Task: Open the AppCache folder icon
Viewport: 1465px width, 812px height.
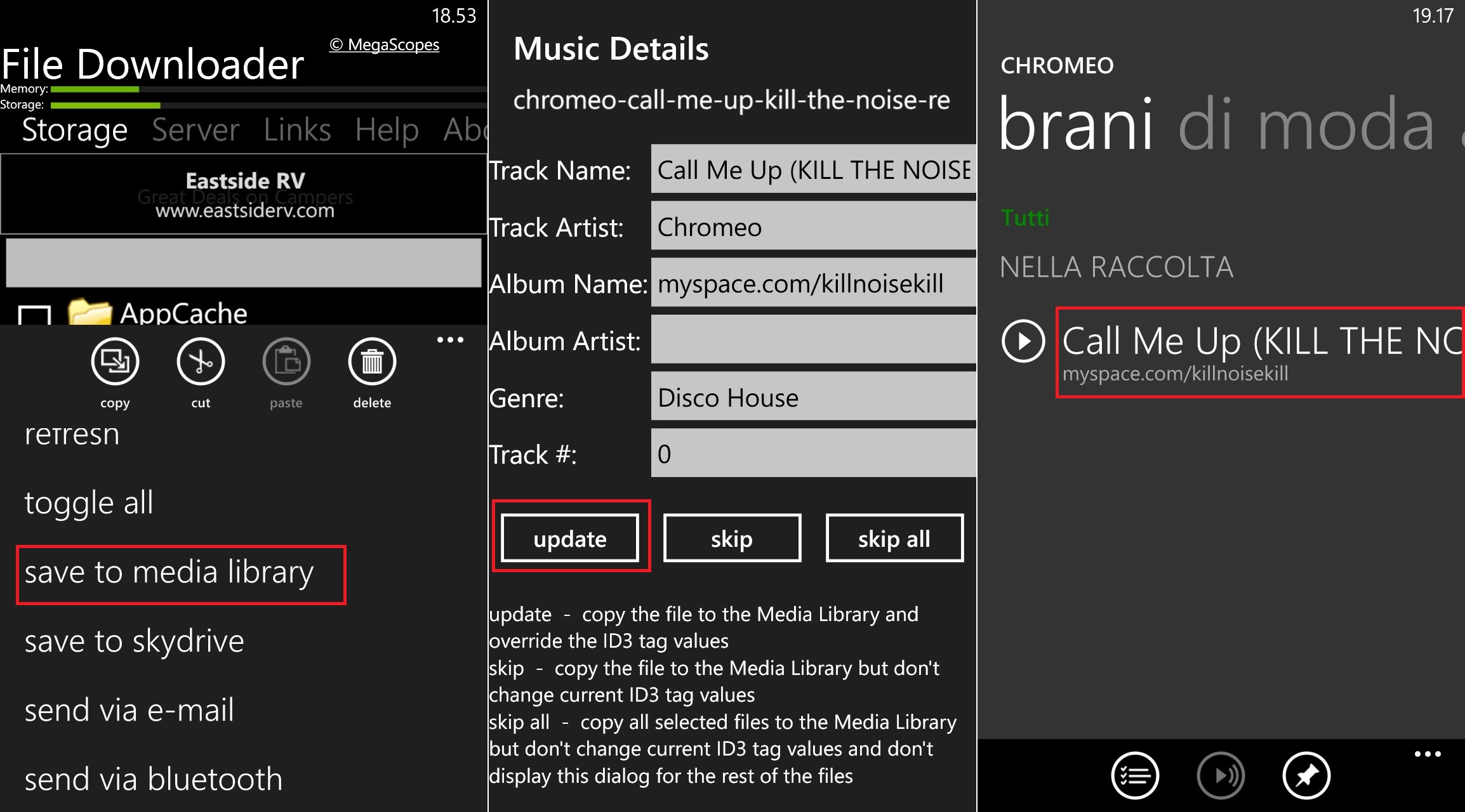Action: point(89,311)
